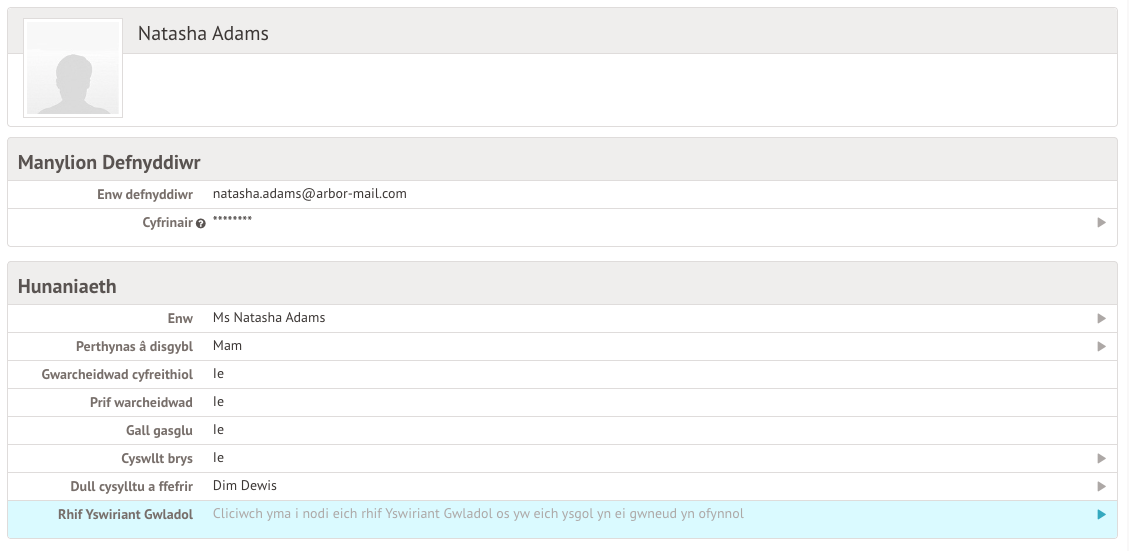Click the email natasha.adams@arbor-mail.com
This screenshot has width=1129, height=551.
(x=309, y=194)
